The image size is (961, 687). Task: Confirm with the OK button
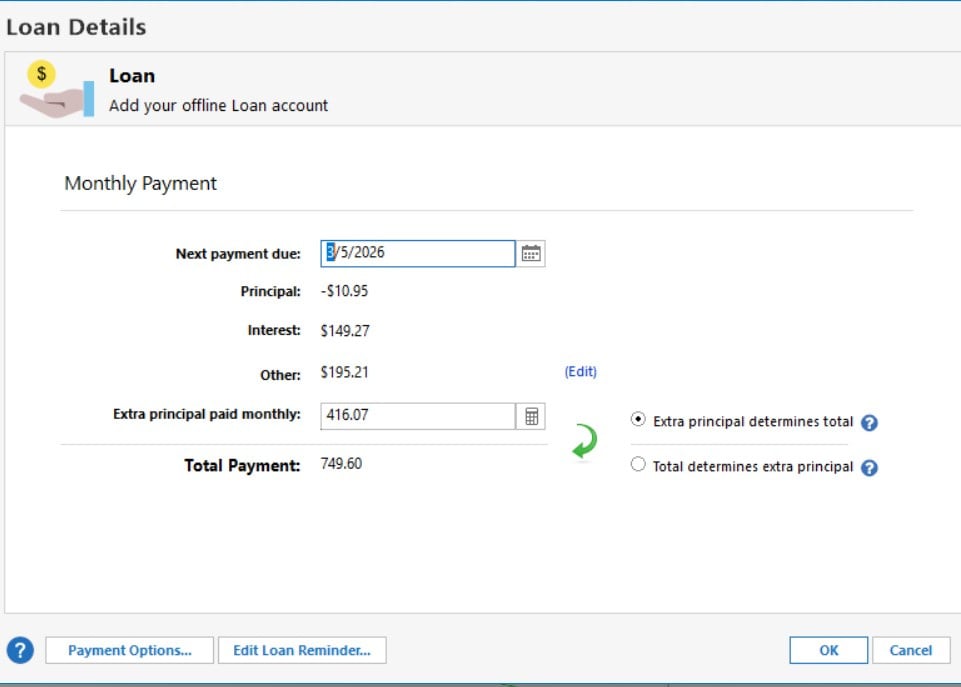(829, 650)
